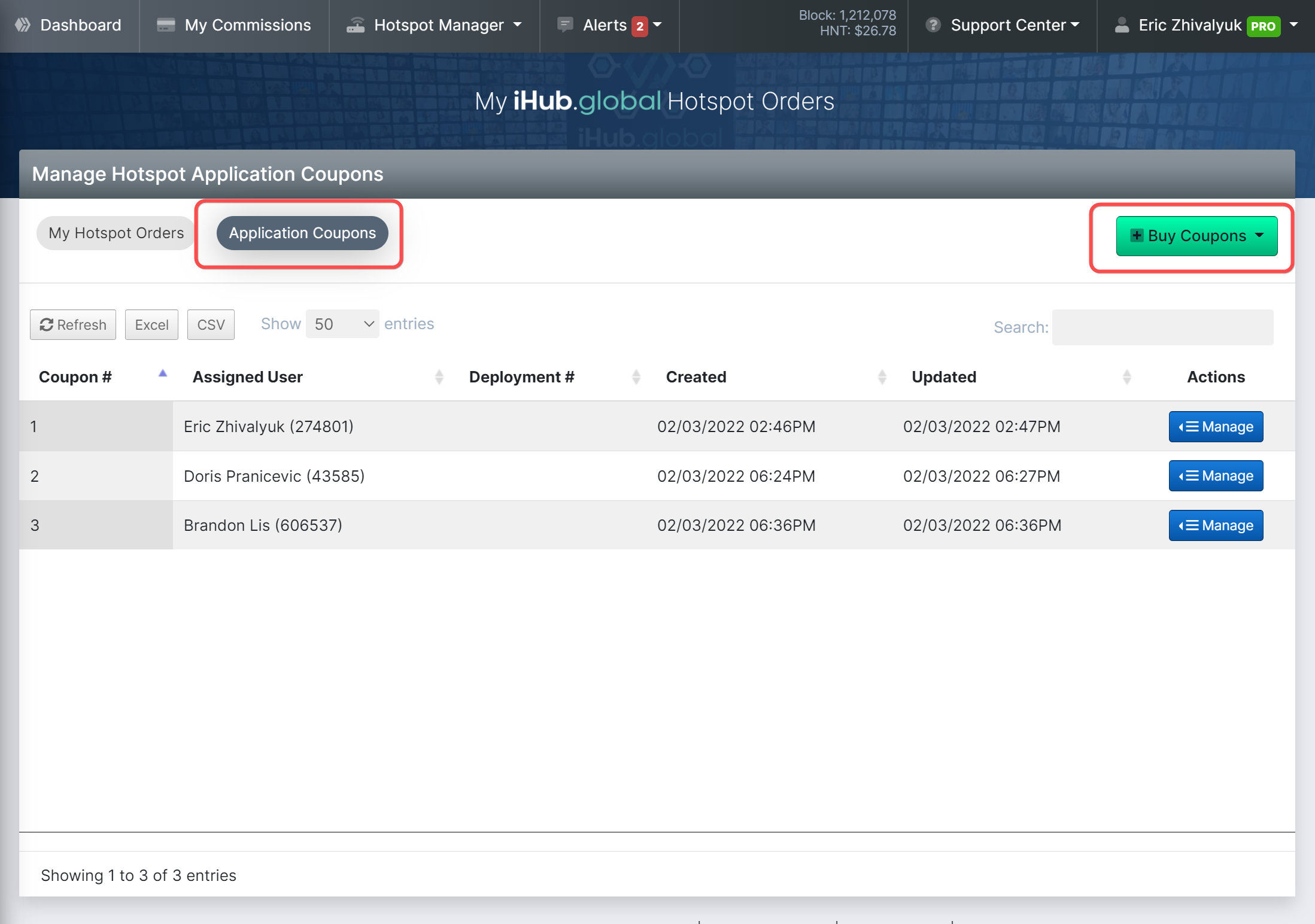Image resolution: width=1315 pixels, height=924 pixels.
Task: Manage coupon for Eric Zhivalyuk
Action: (1216, 427)
